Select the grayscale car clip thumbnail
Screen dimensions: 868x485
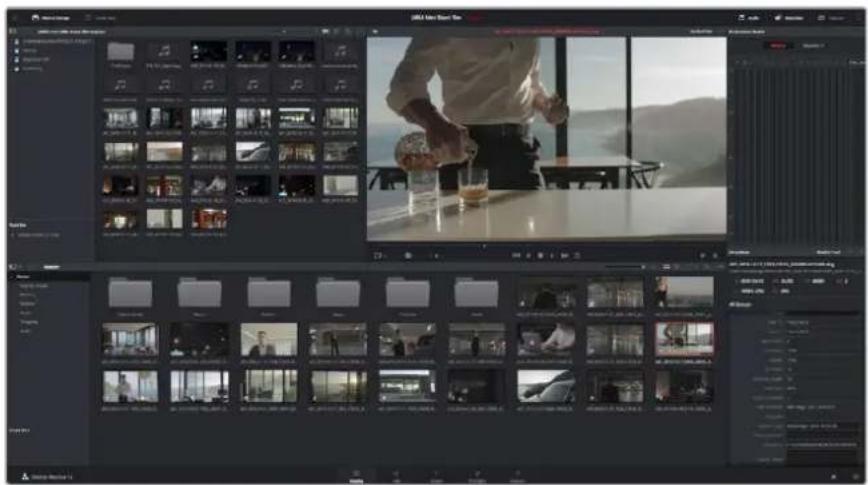[x=546, y=386]
